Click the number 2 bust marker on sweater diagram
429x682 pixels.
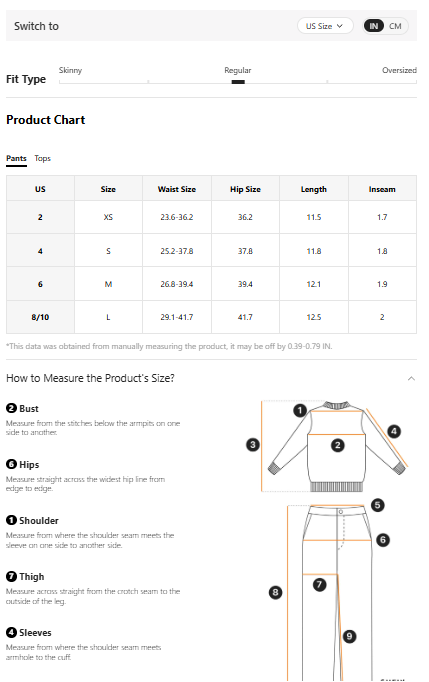click(x=338, y=445)
